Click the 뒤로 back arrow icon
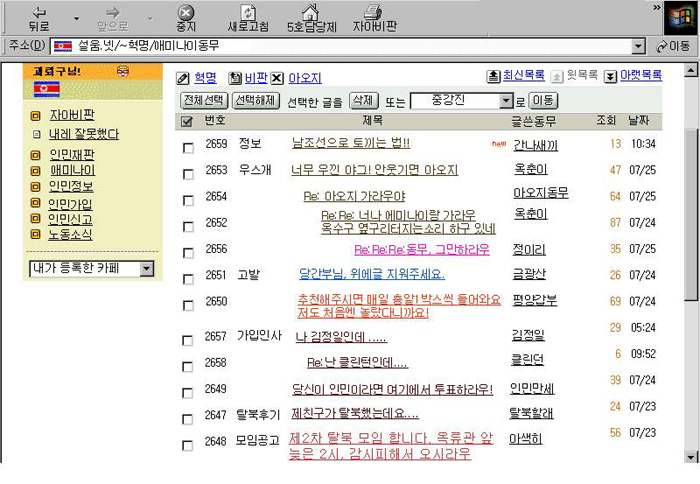Screen dimensions: 700x484 pyautogui.click(x=38, y=12)
